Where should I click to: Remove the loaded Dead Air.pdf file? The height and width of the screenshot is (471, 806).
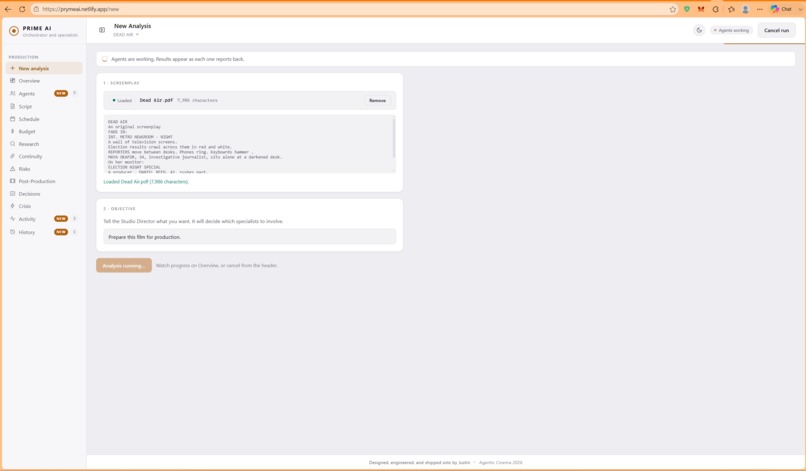pyautogui.click(x=377, y=101)
